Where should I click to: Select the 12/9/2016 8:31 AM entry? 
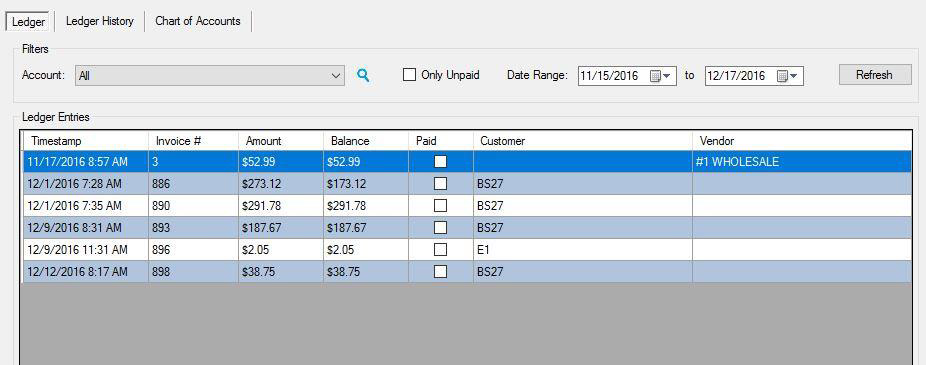[x=467, y=227]
